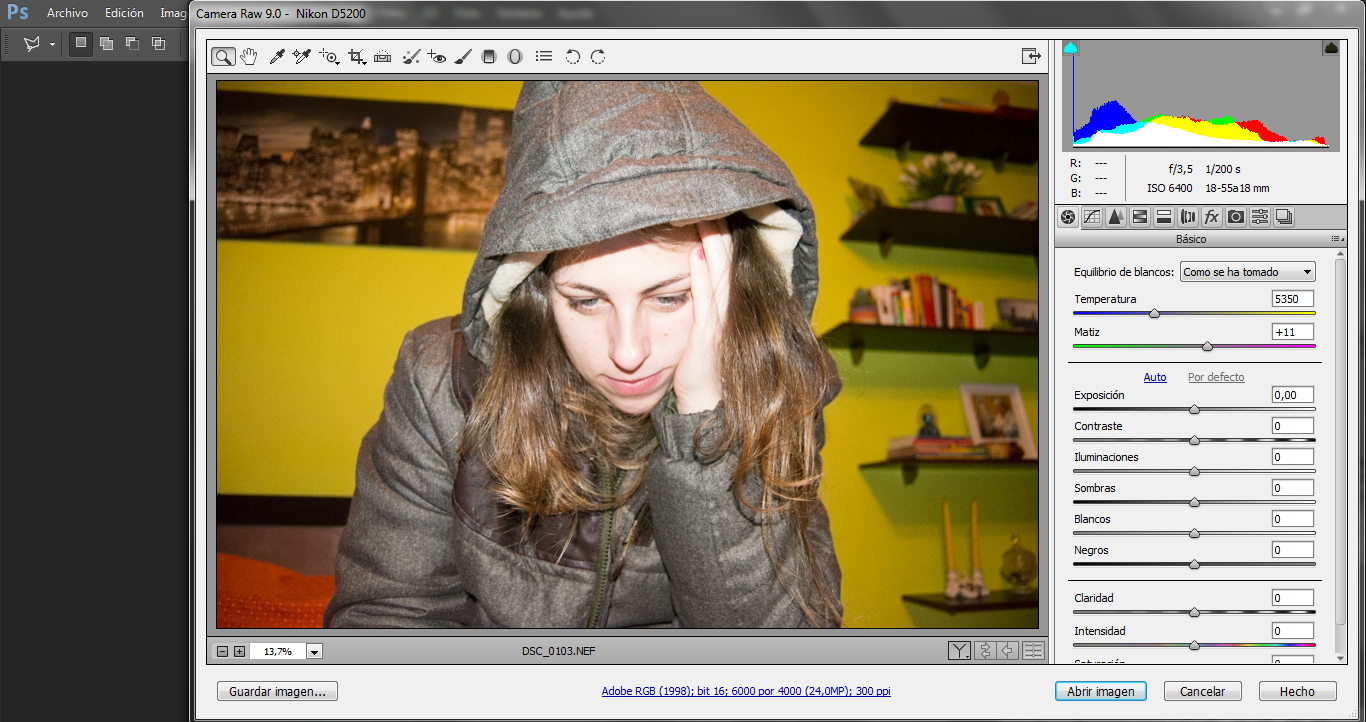Open the Split Toning tab
This screenshot has width=1366, height=722.
(x=1164, y=216)
